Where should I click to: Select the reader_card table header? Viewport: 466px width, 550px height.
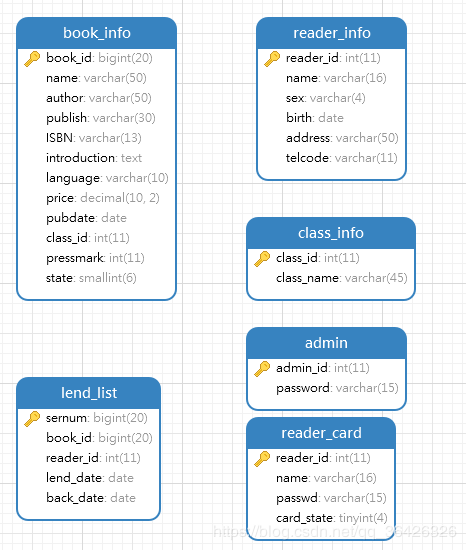pos(321,433)
